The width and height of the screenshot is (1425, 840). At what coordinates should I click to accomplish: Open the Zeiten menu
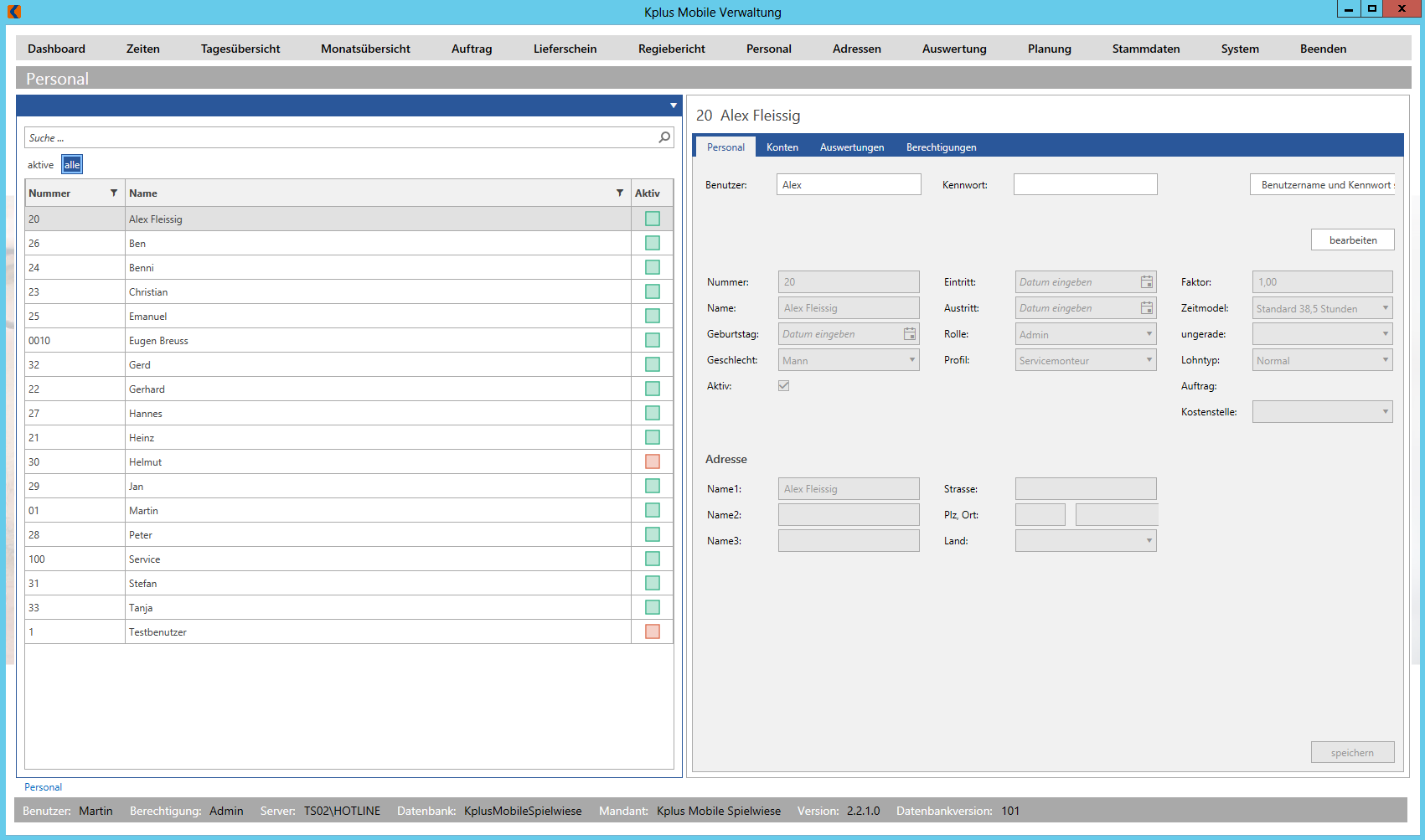(x=143, y=49)
